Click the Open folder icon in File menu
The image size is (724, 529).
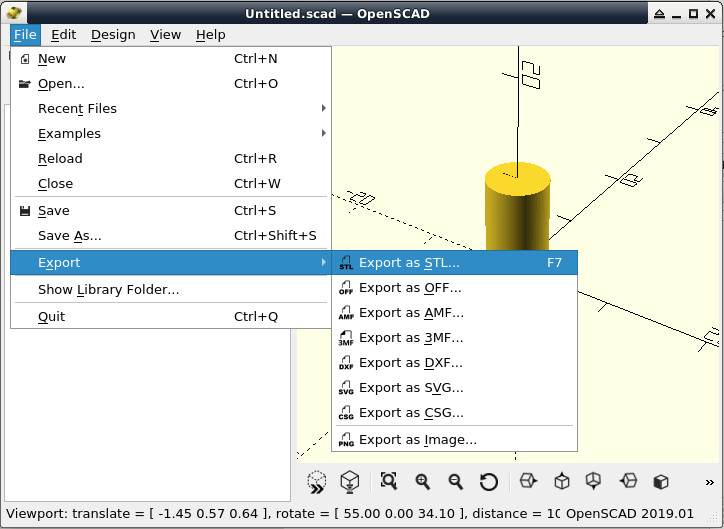24,84
